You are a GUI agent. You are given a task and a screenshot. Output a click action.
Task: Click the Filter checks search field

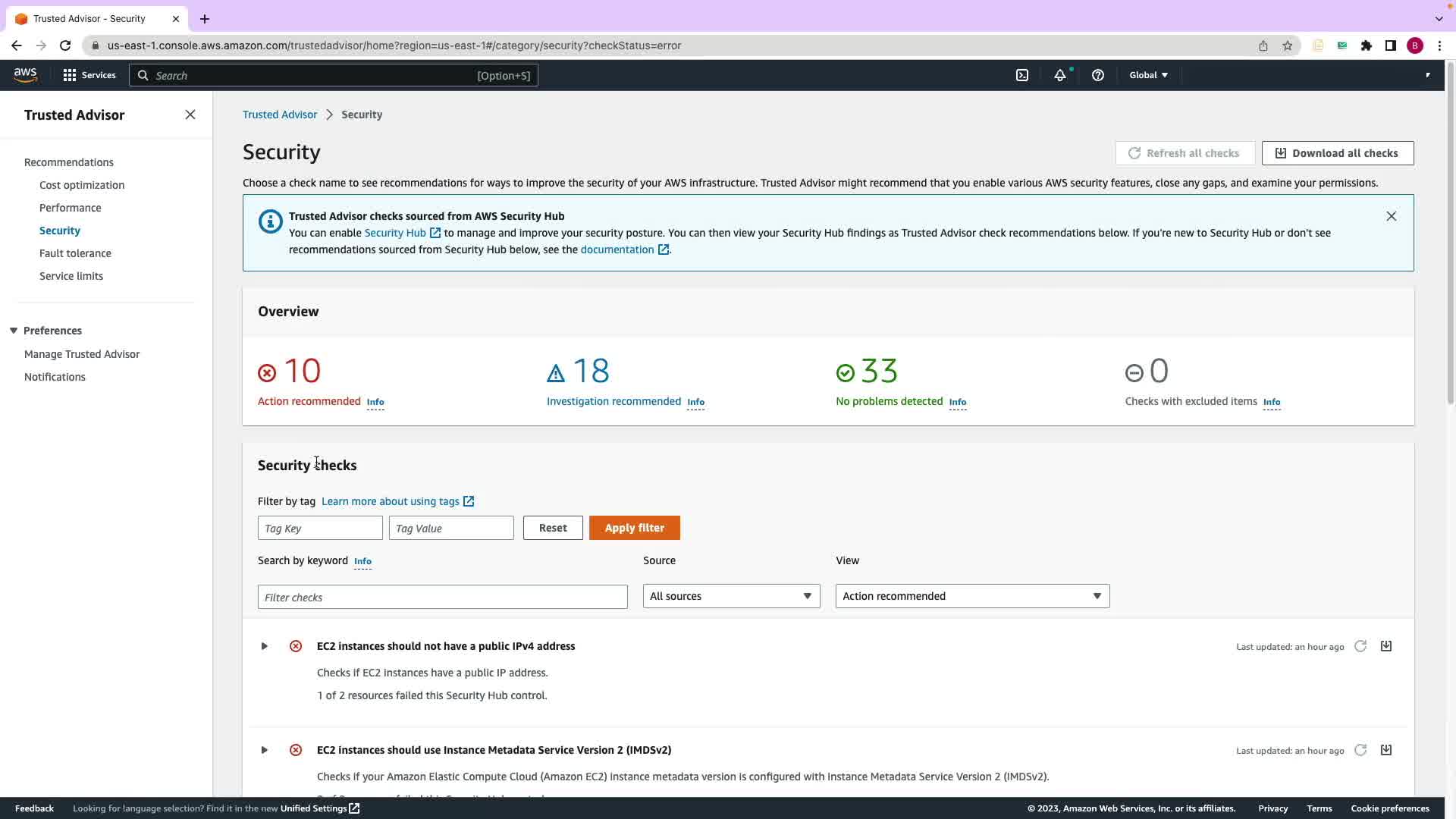(442, 597)
